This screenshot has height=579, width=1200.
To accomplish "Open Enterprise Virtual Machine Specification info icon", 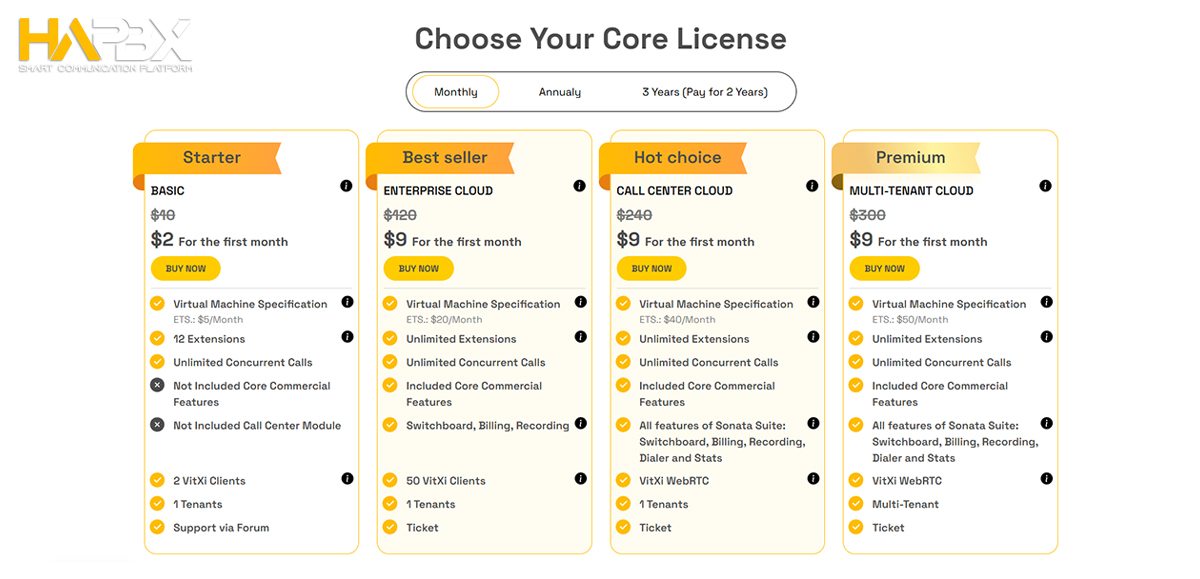I will pos(580,302).
